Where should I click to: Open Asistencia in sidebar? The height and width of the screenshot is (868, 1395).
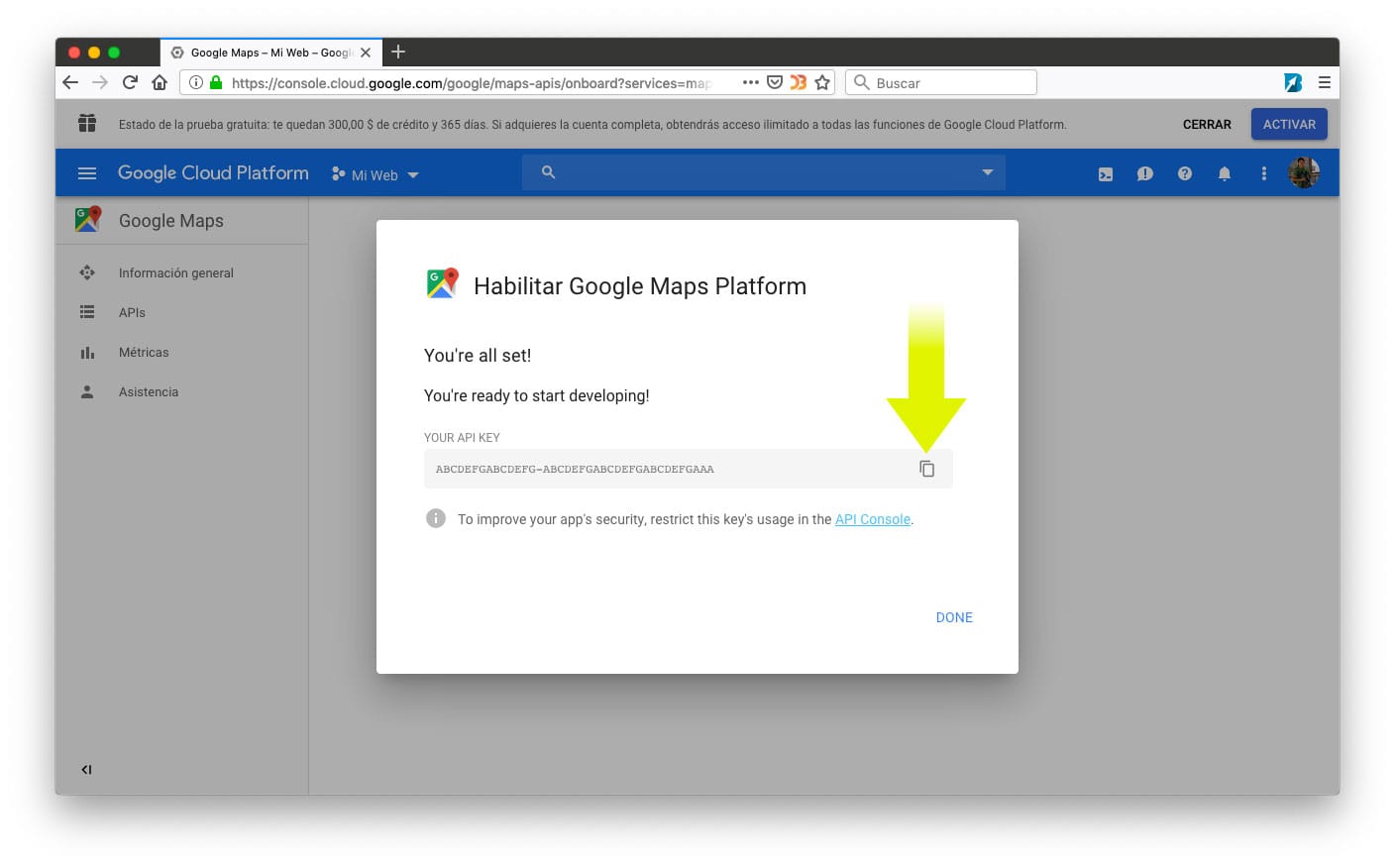149,391
